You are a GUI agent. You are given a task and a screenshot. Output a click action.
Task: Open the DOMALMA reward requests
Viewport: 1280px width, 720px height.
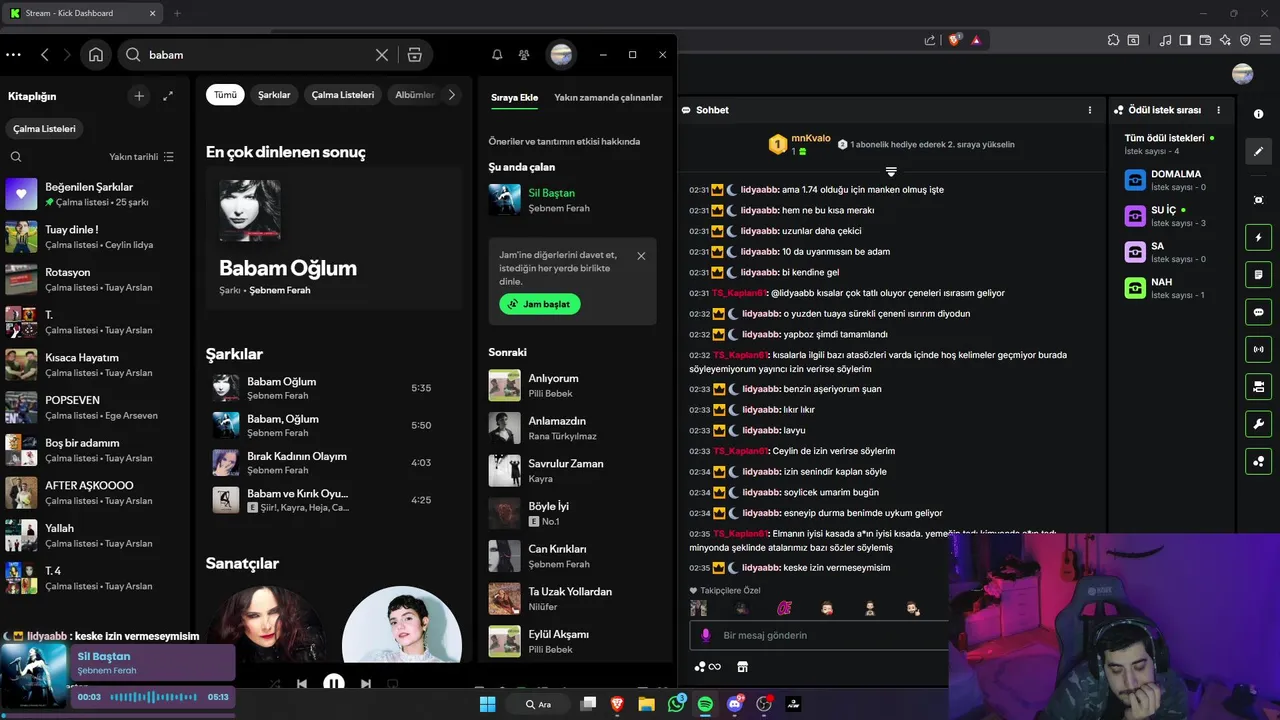click(x=1170, y=180)
